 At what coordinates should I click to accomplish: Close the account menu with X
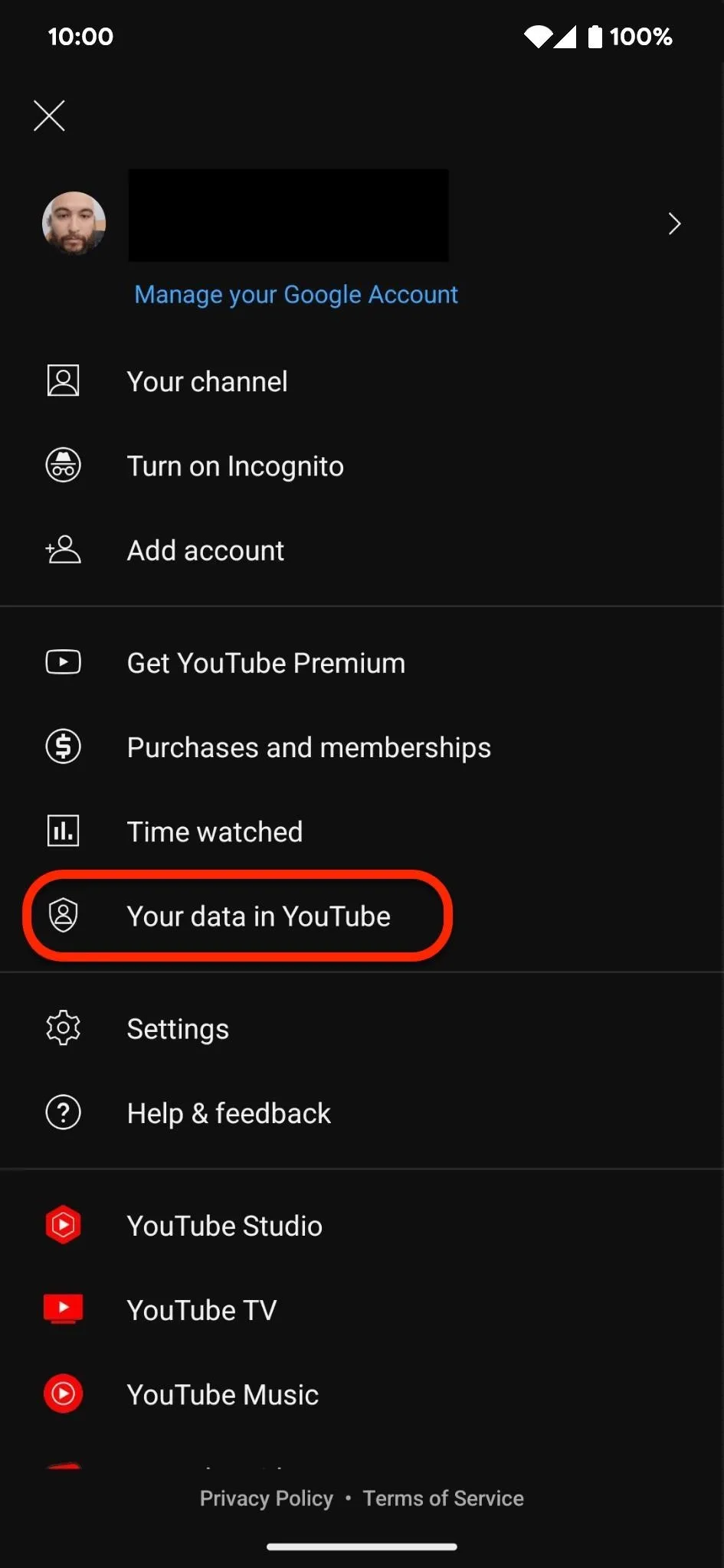click(x=49, y=116)
